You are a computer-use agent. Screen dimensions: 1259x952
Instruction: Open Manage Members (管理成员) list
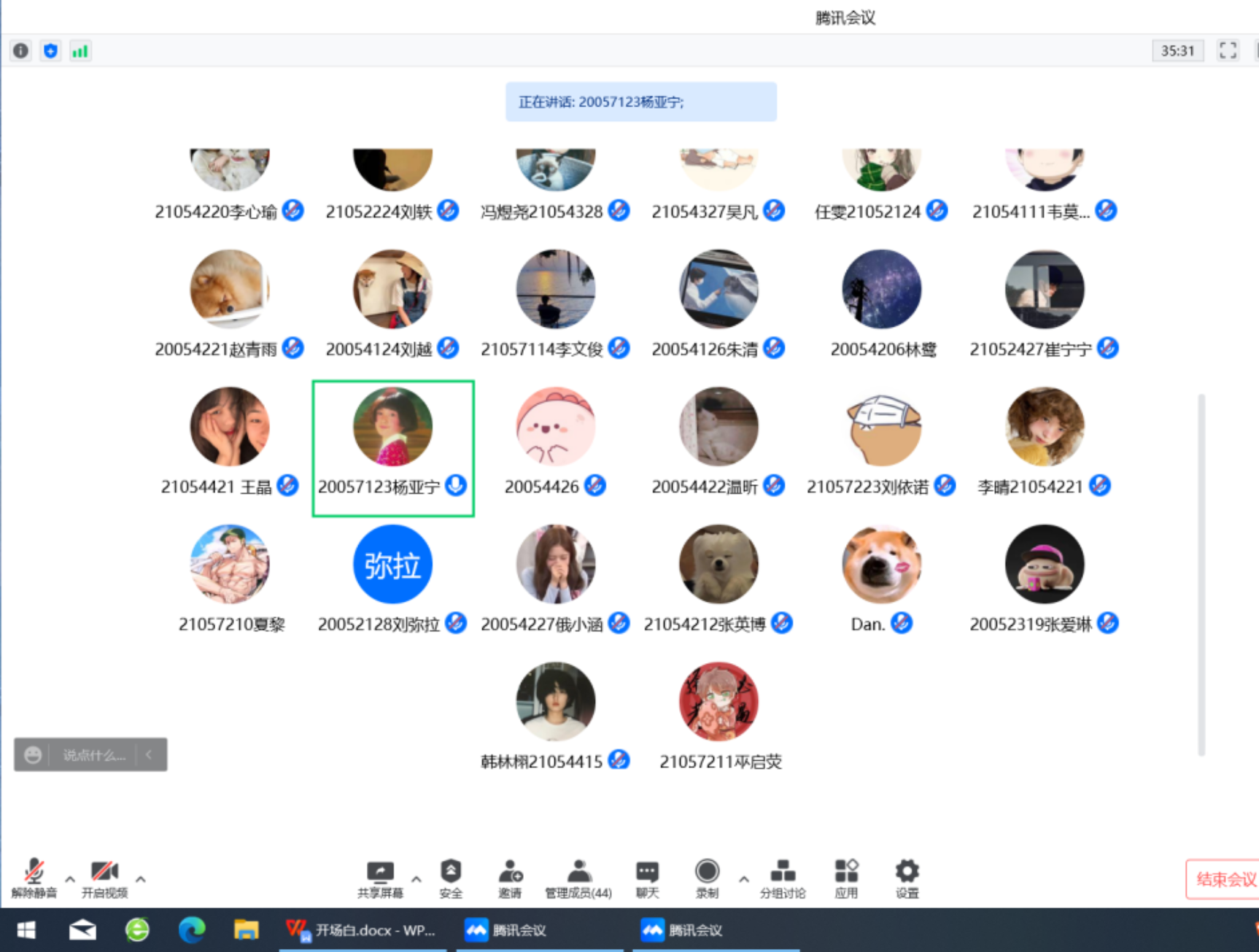tap(578, 878)
